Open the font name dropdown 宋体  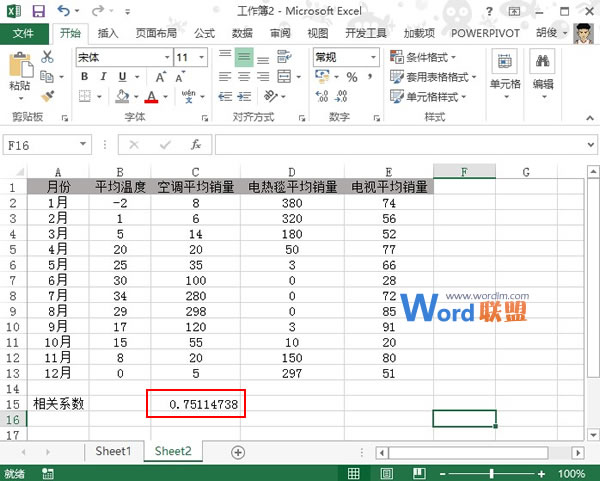coord(167,57)
